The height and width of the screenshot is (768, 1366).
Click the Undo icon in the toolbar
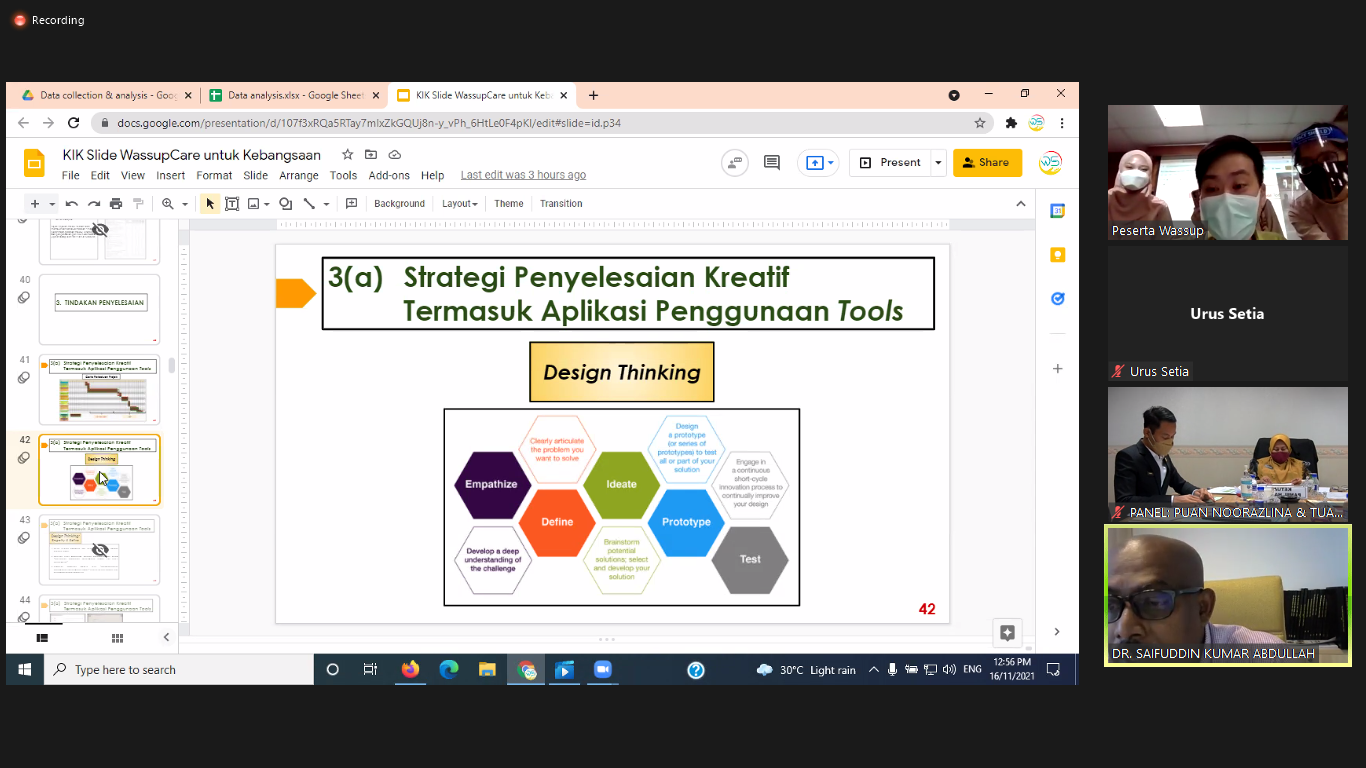pyautogui.click(x=72, y=204)
